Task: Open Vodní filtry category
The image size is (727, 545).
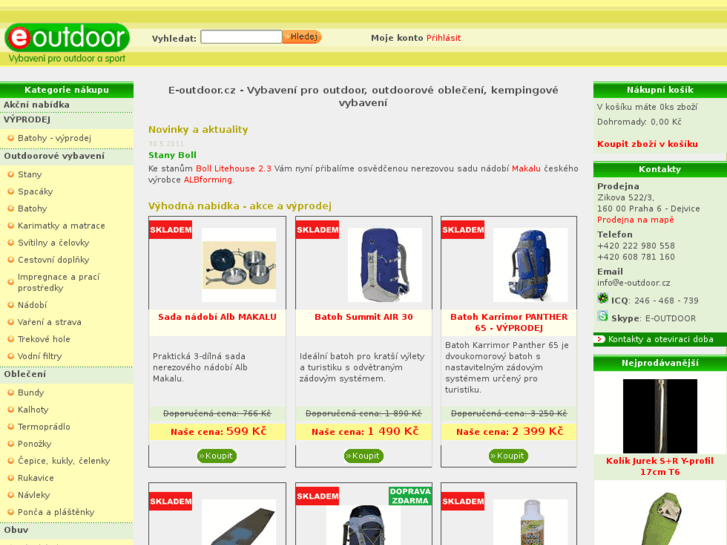Action: [39, 357]
